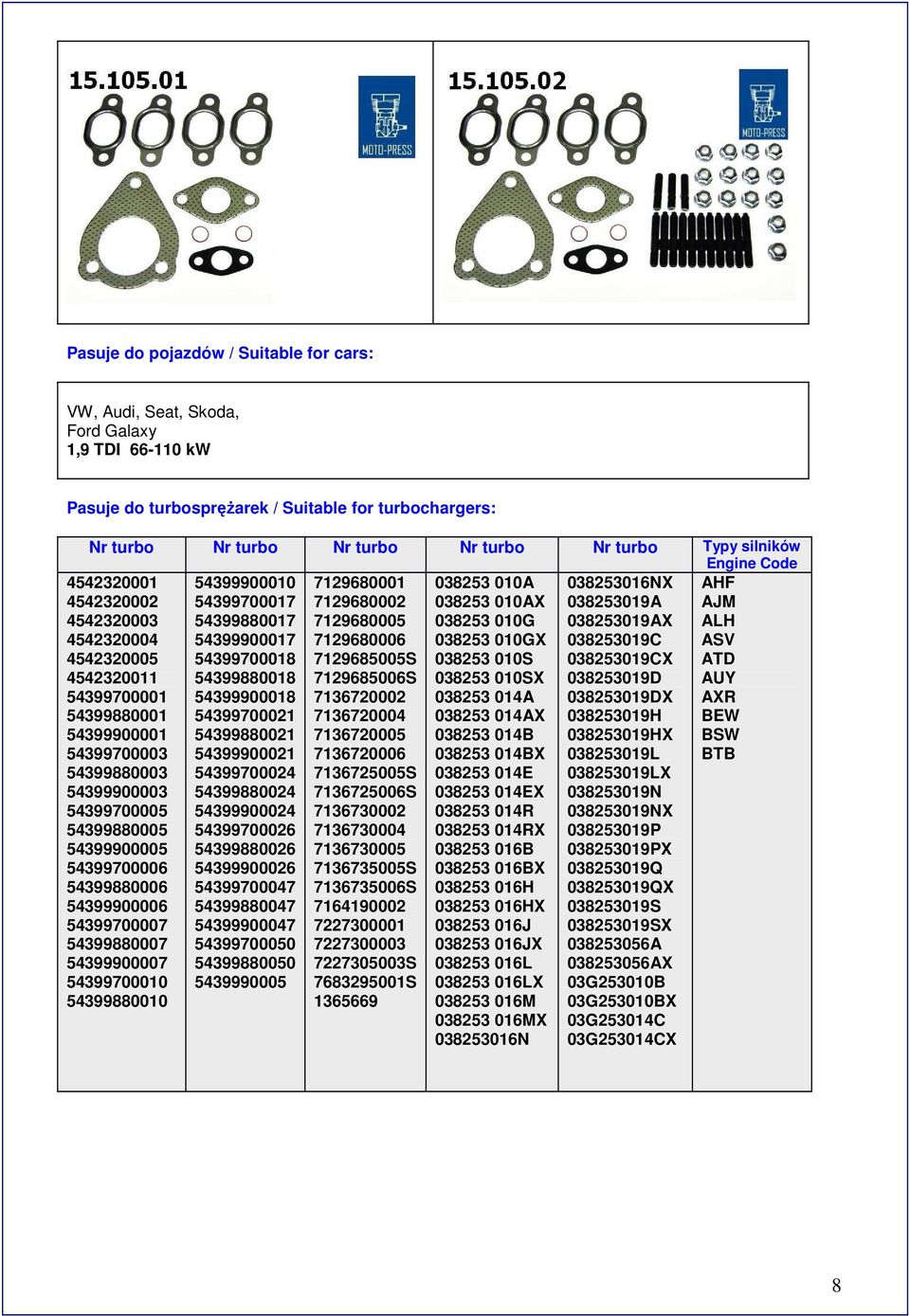Click turbo number 5439990005

click(240, 982)
